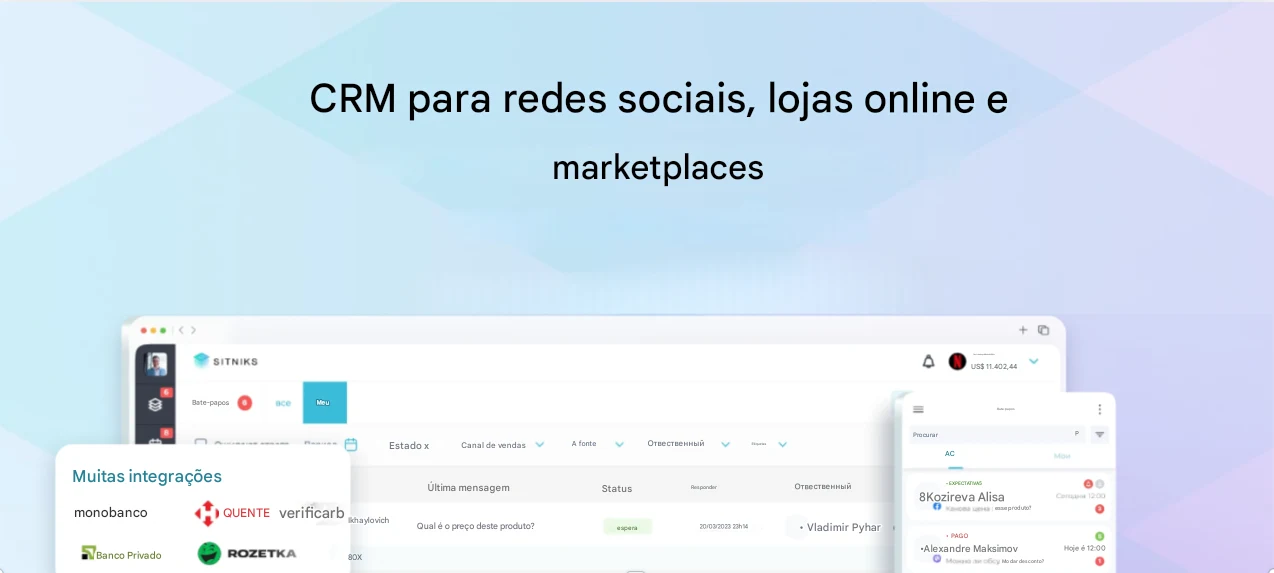Click the Pago label on Alexandre's chat
1274x573 pixels.
[x=957, y=536]
